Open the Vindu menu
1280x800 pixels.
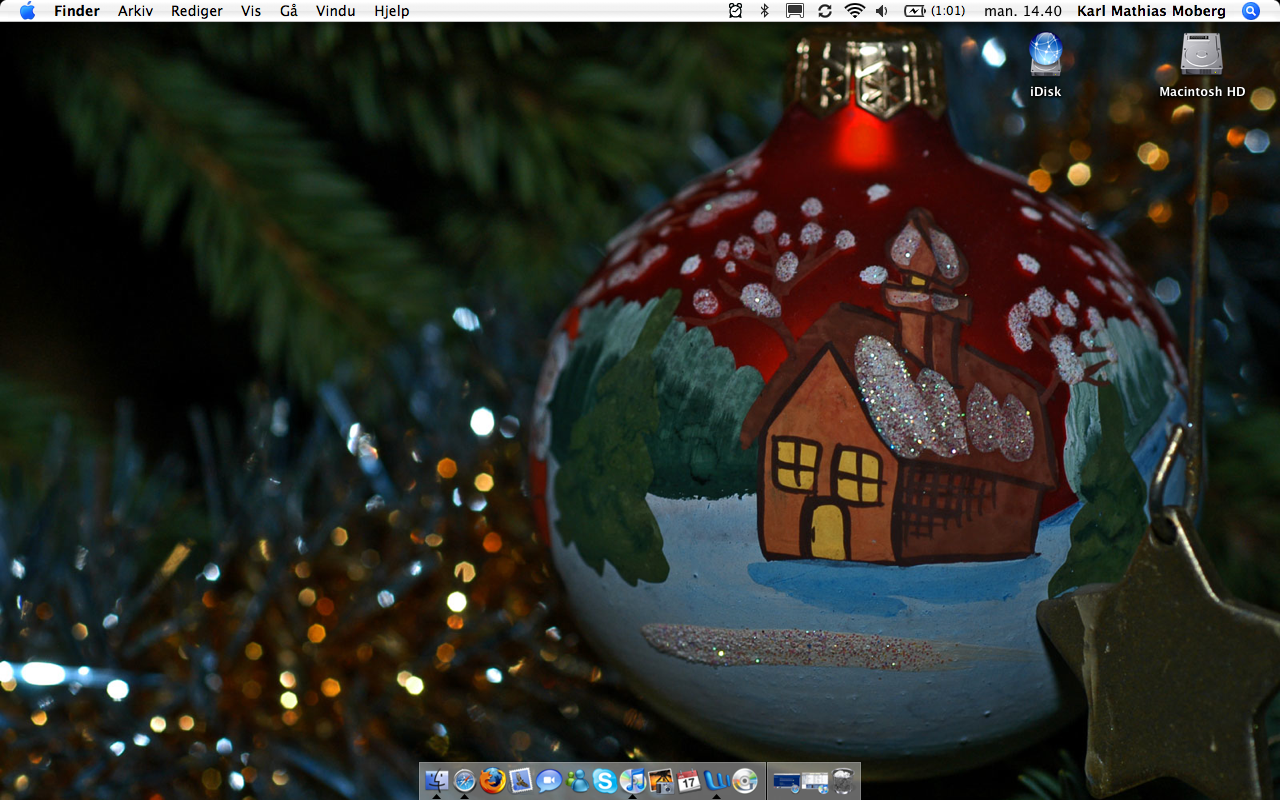(336, 11)
